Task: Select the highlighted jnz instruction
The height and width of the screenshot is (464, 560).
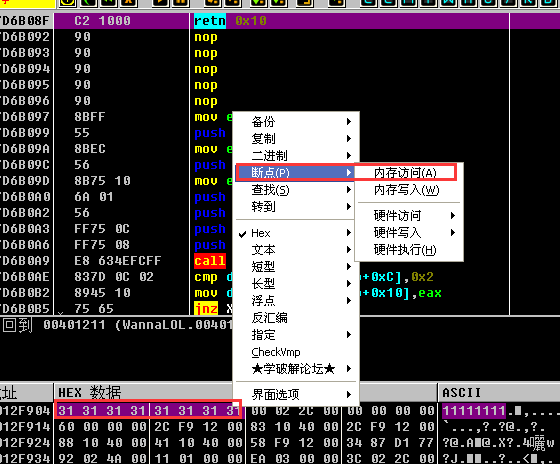Action: tap(206, 309)
